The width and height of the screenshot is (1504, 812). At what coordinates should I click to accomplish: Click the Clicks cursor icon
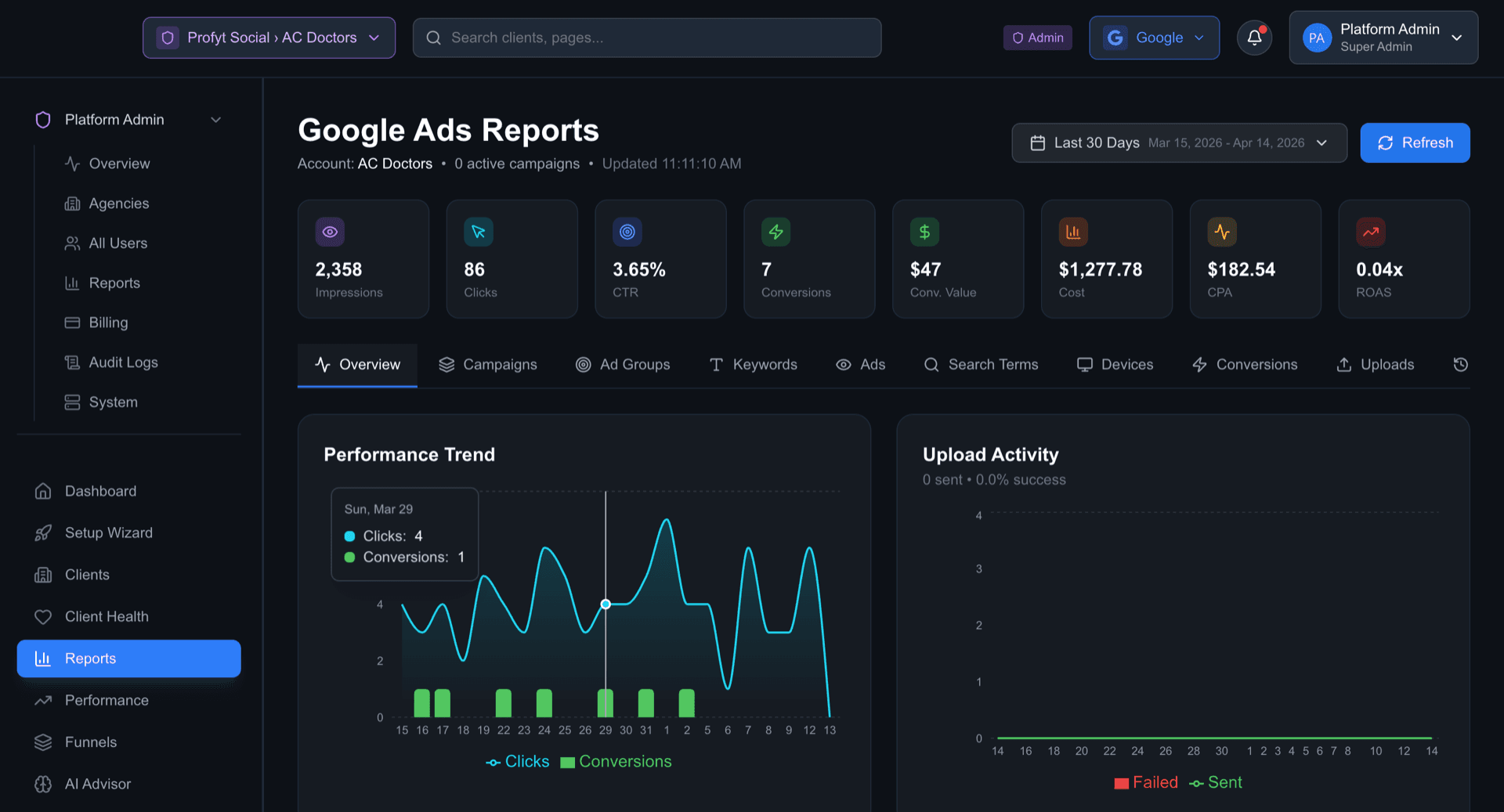[x=479, y=232]
